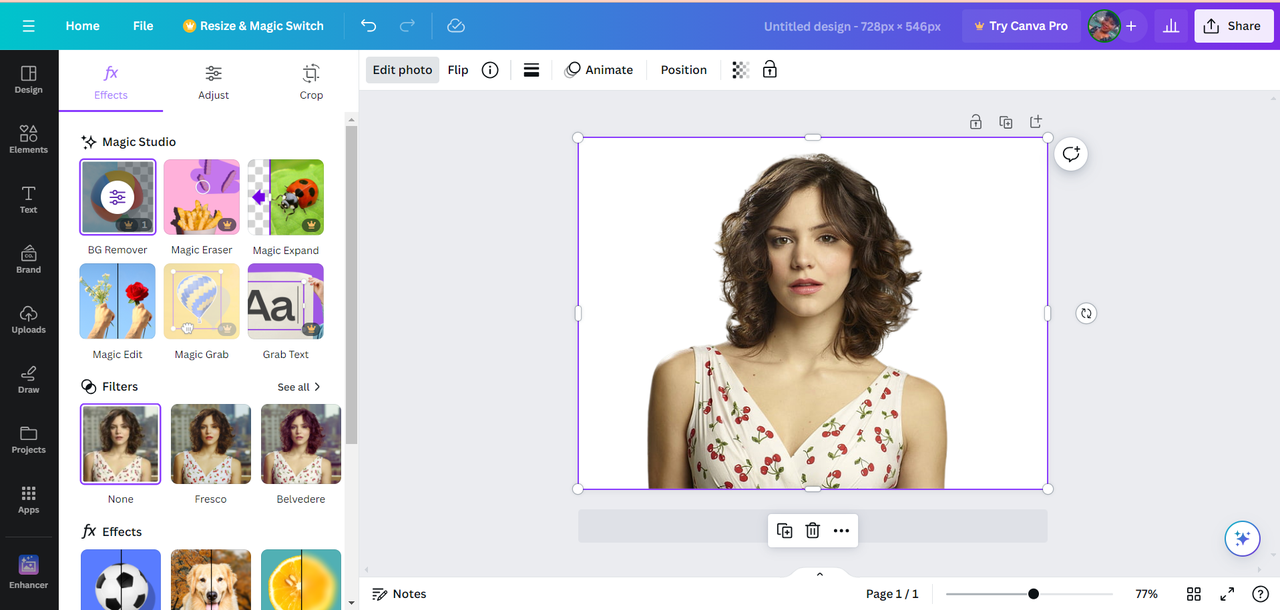Switch to the Effects tab
This screenshot has width=1280, height=610.
(111, 82)
